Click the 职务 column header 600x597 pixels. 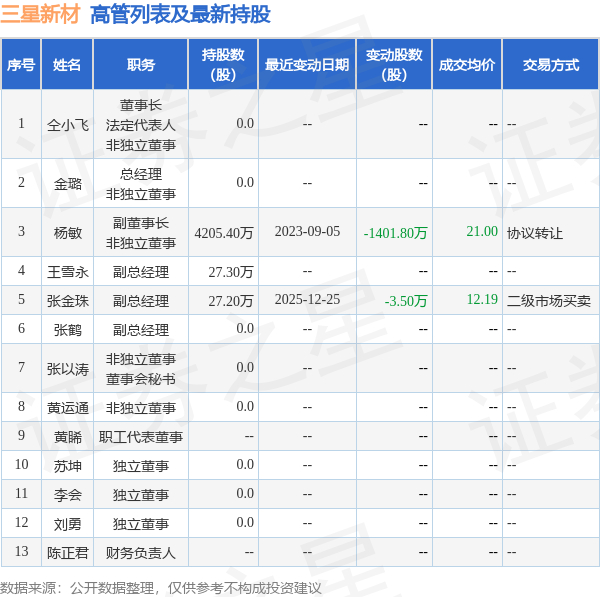point(140,64)
